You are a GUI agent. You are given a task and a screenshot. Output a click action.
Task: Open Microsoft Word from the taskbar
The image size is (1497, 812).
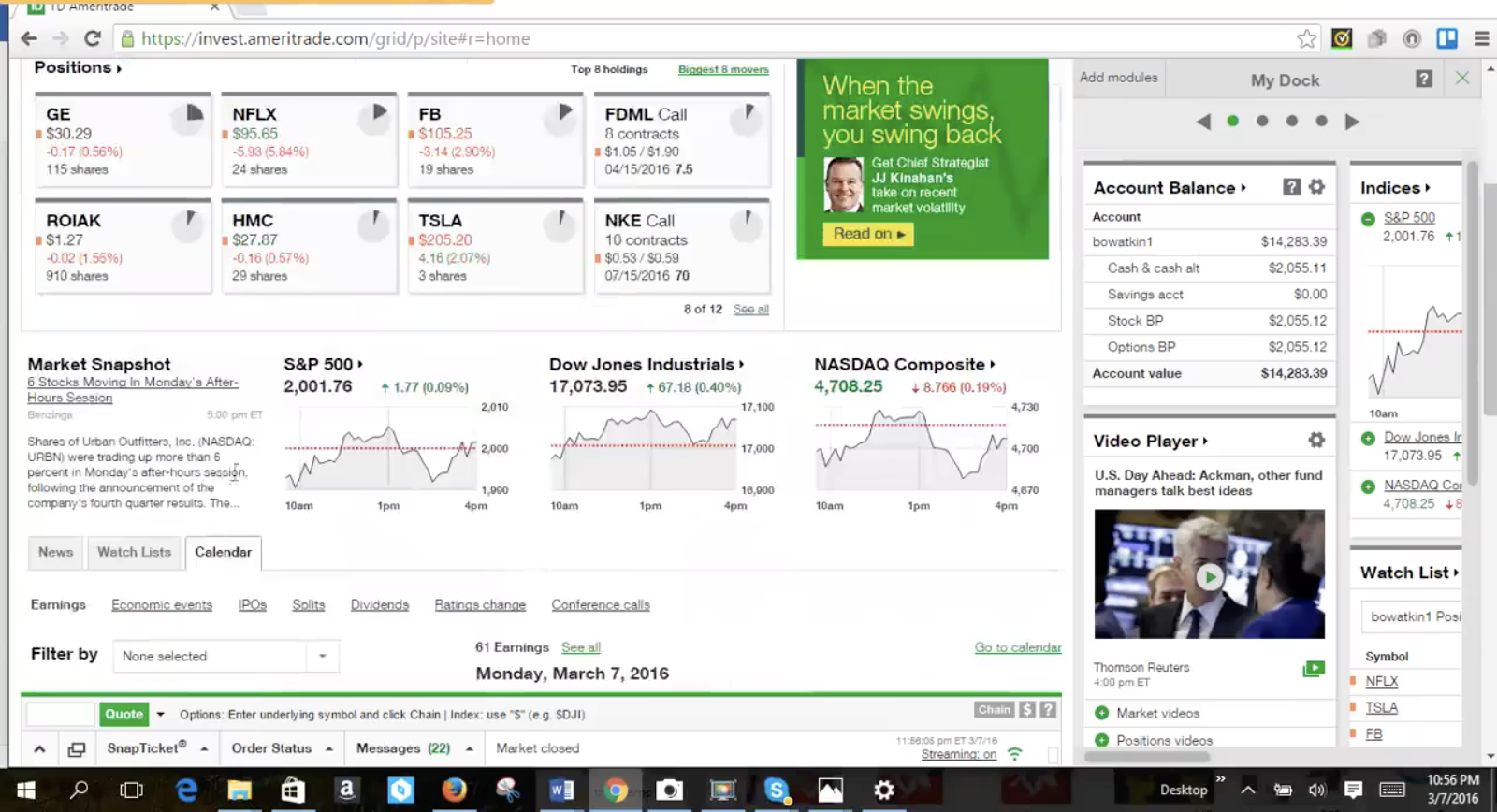[x=561, y=790]
